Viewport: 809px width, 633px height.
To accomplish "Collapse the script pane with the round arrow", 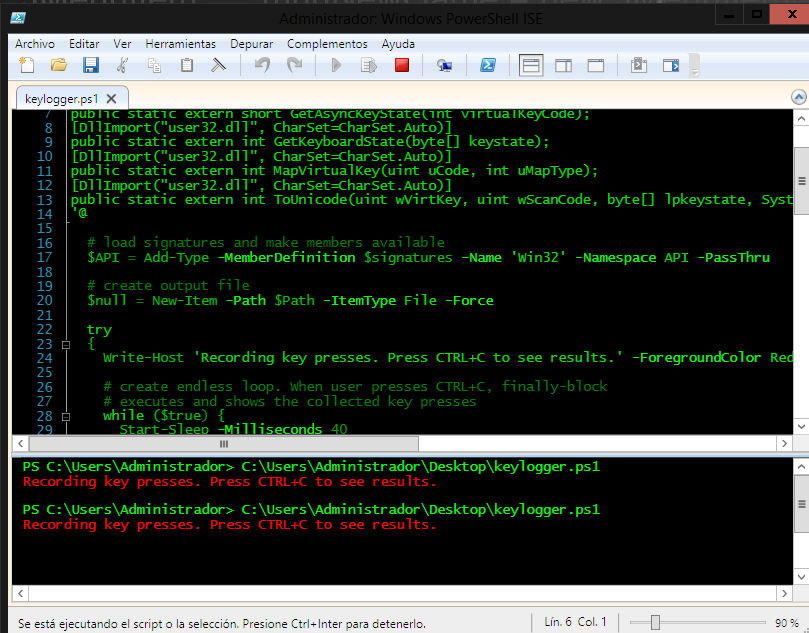I will click(x=798, y=97).
